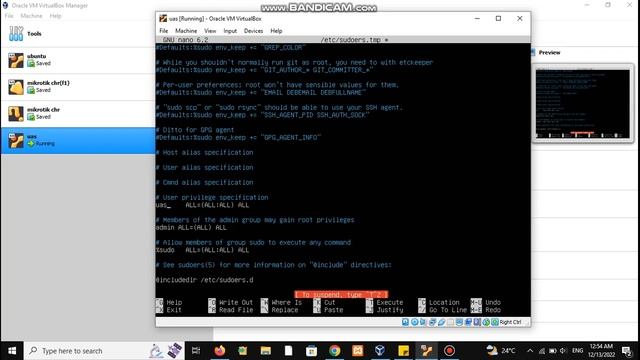Open Task View from the taskbar
The image size is (640, 360).
[196, 351]
